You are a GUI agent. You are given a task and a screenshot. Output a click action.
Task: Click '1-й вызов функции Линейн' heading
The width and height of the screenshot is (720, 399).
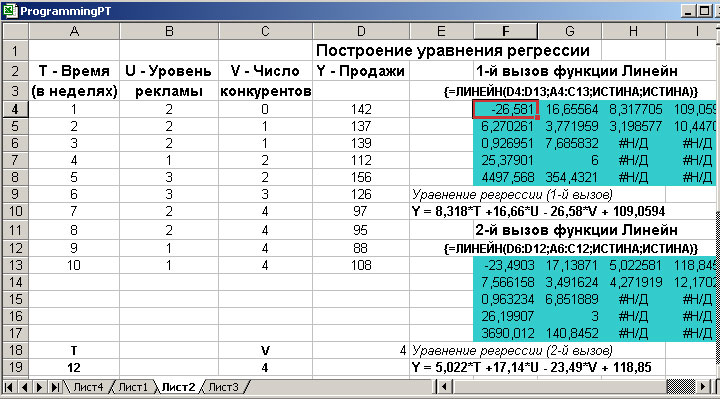[x=577, y=71]
